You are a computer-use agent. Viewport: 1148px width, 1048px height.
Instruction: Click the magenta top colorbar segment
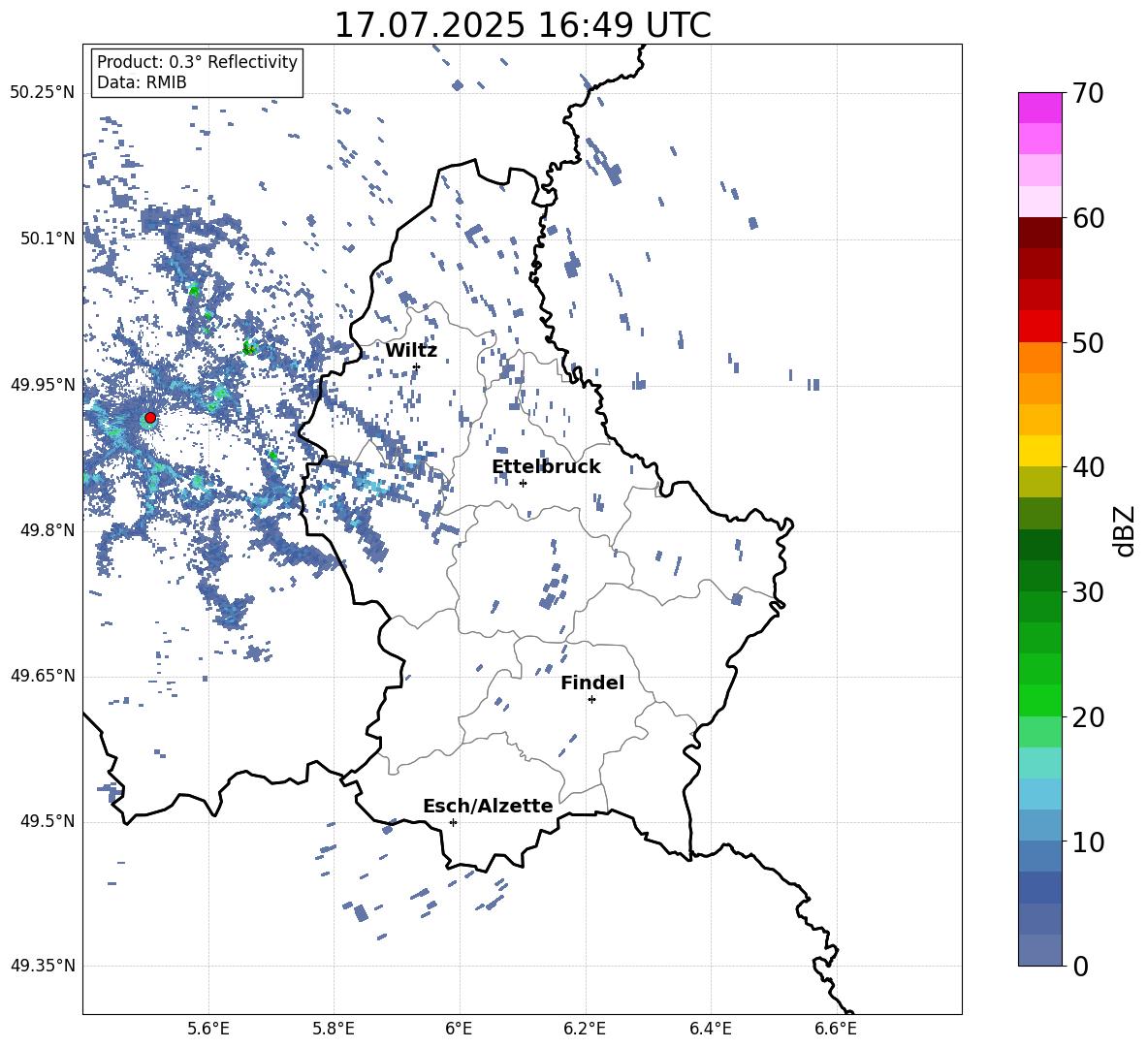pos(1040,108)
